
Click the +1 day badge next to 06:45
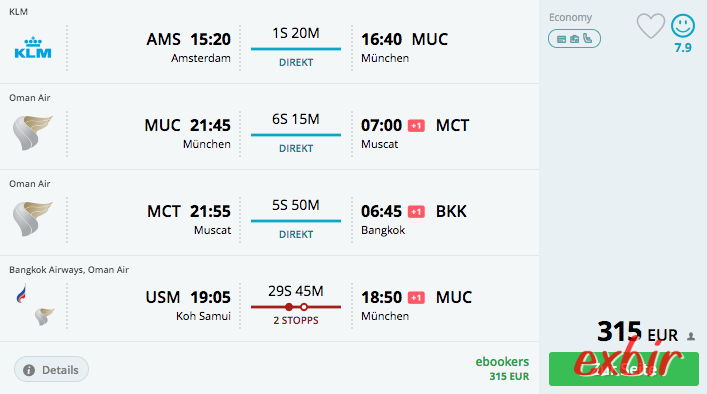[416, 212]
